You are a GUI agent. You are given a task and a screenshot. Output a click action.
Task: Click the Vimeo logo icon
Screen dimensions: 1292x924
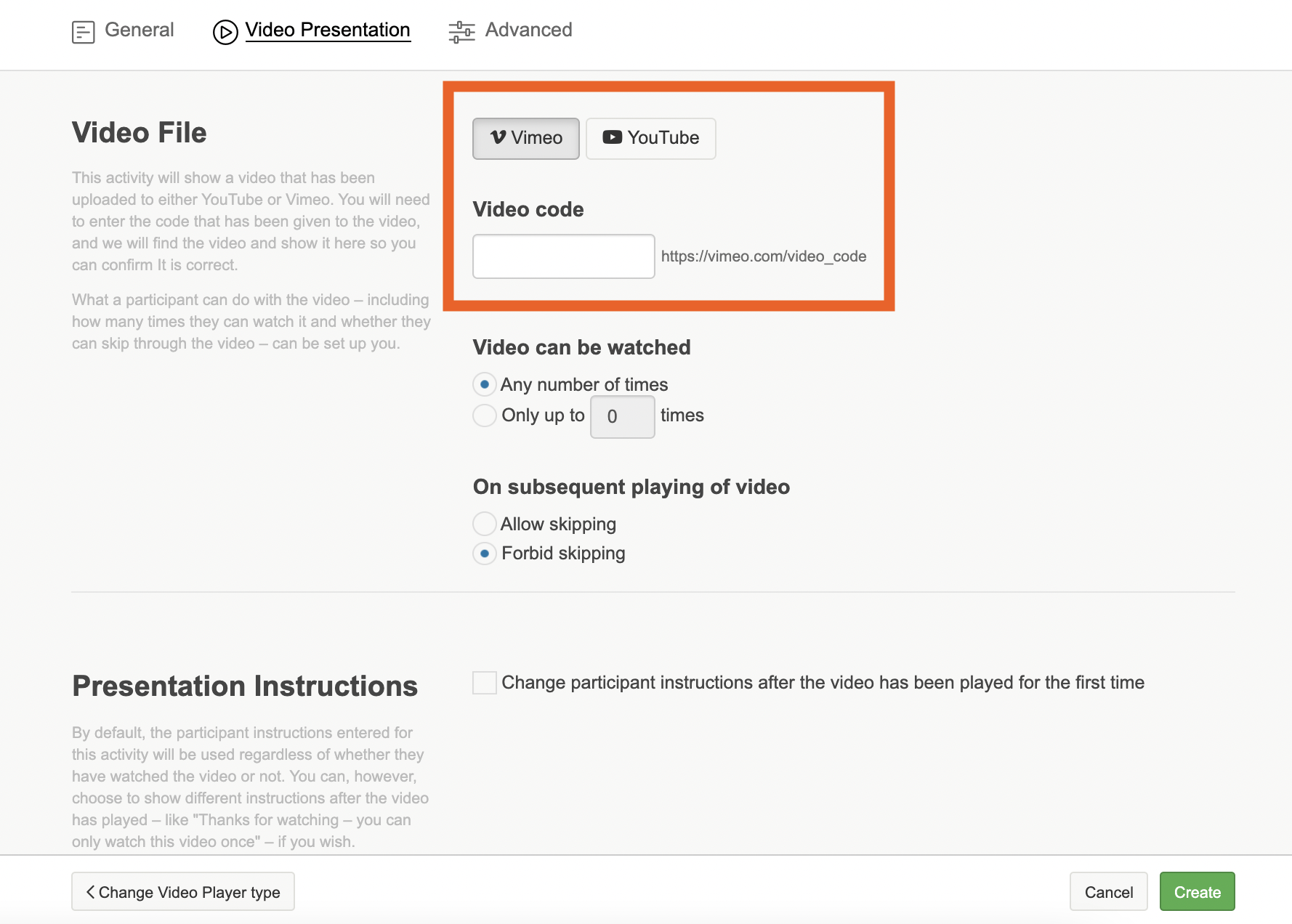pyautogui.click(x=498, y=137)
